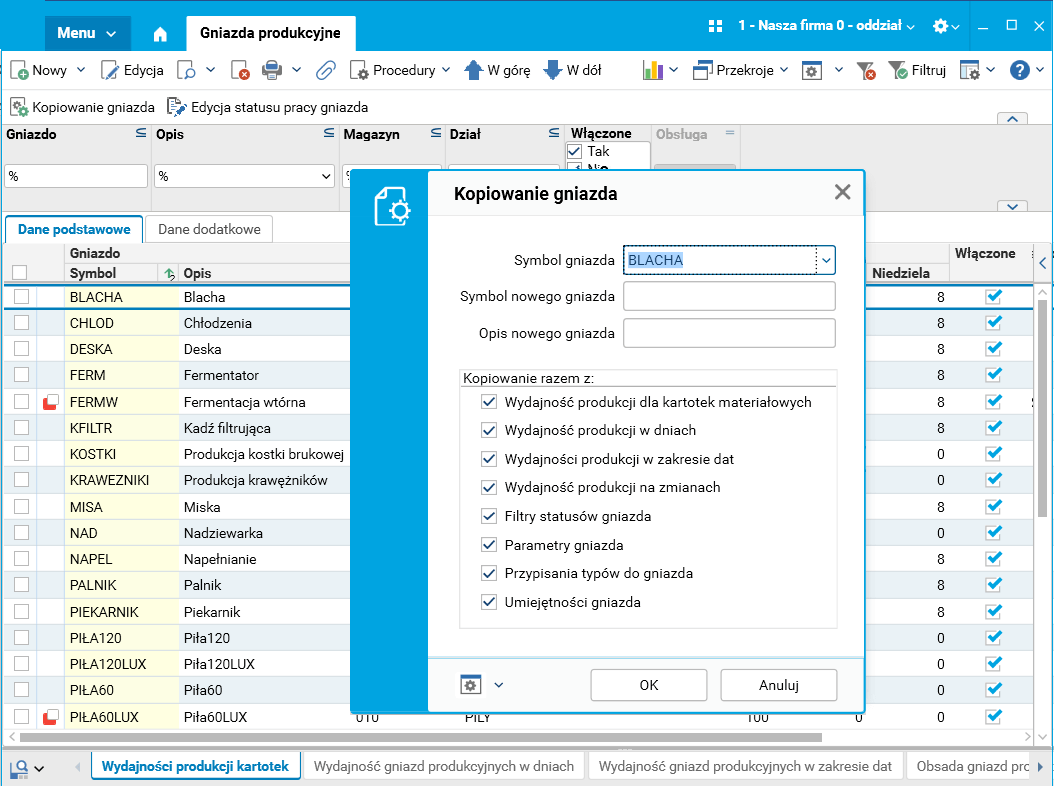Click the Gniazdo filter input field
This screenshot has height=786, width=1054.
coord(76,176)
